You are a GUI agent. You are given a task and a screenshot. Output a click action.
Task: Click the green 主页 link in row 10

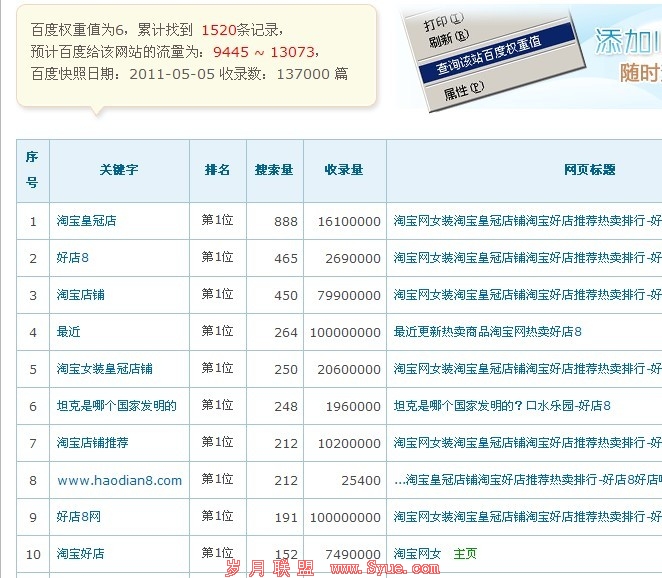465,553
